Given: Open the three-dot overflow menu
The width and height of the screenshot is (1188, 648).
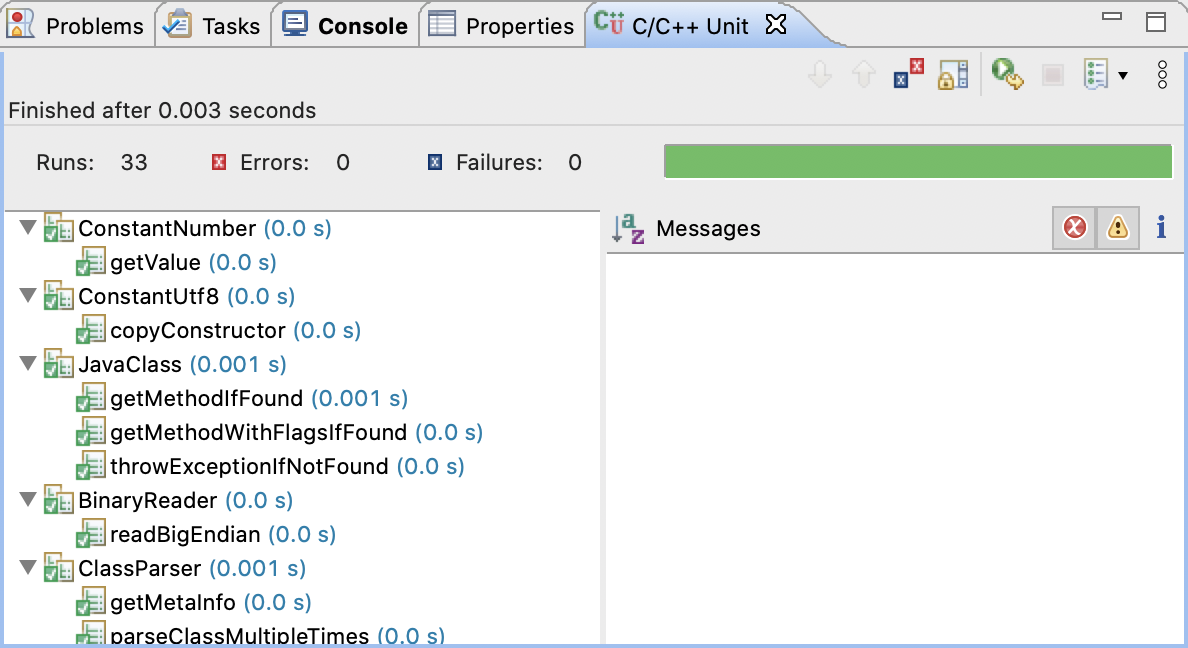Looking at the screenshot, I should [x=1160, y=74].
